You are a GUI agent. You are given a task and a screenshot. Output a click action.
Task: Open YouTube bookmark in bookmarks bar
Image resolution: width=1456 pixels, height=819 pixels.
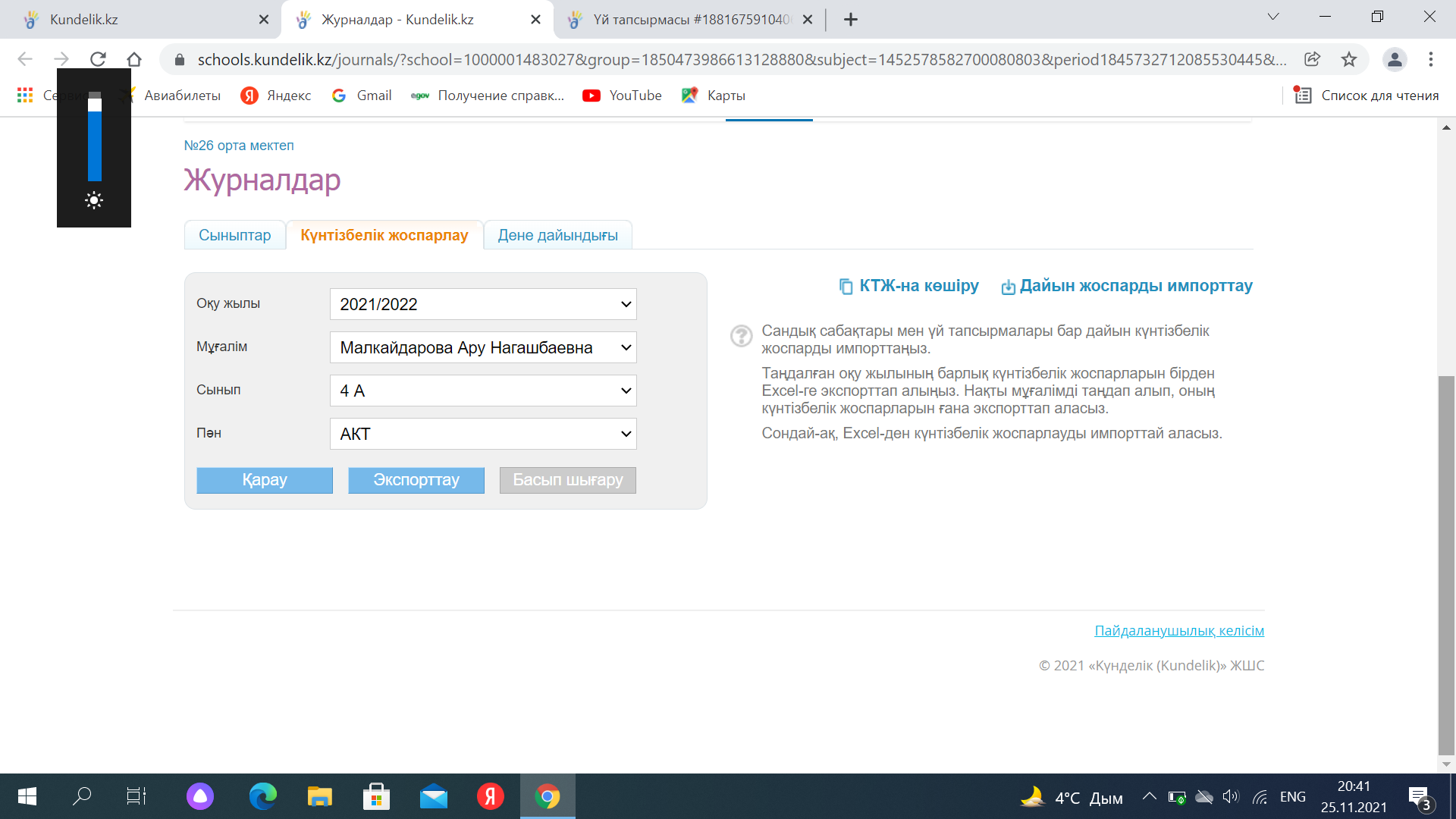pos(622,96)
